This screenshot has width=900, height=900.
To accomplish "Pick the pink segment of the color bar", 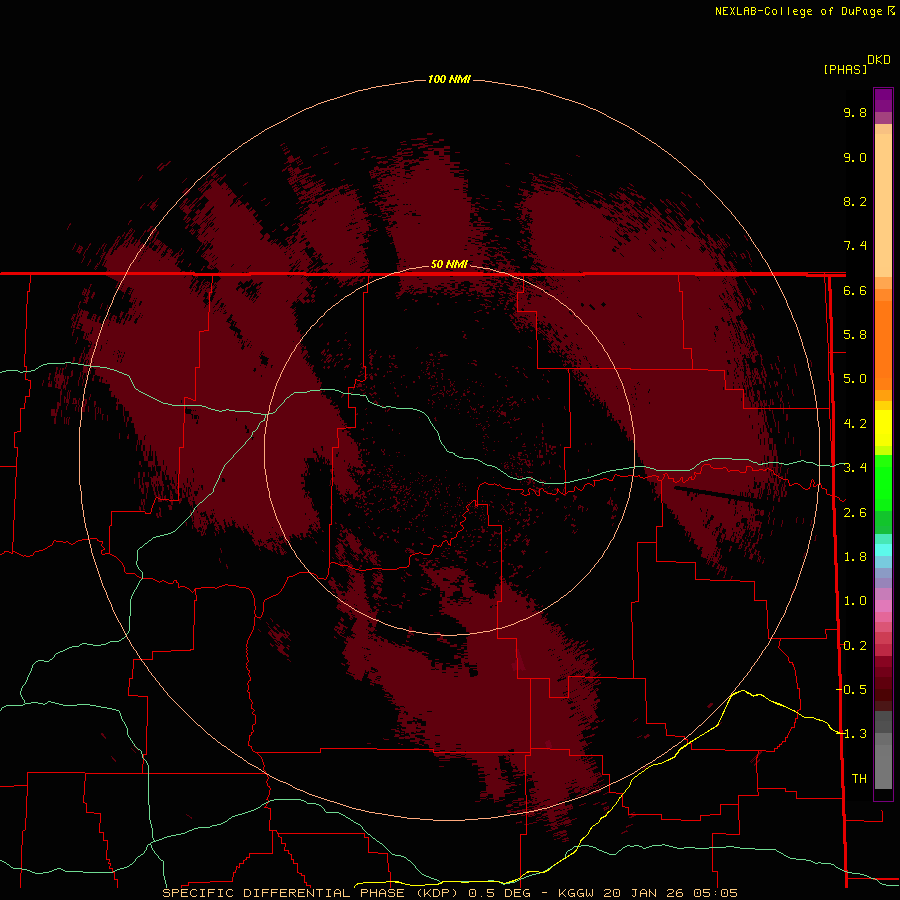I will tap(883, 606).
